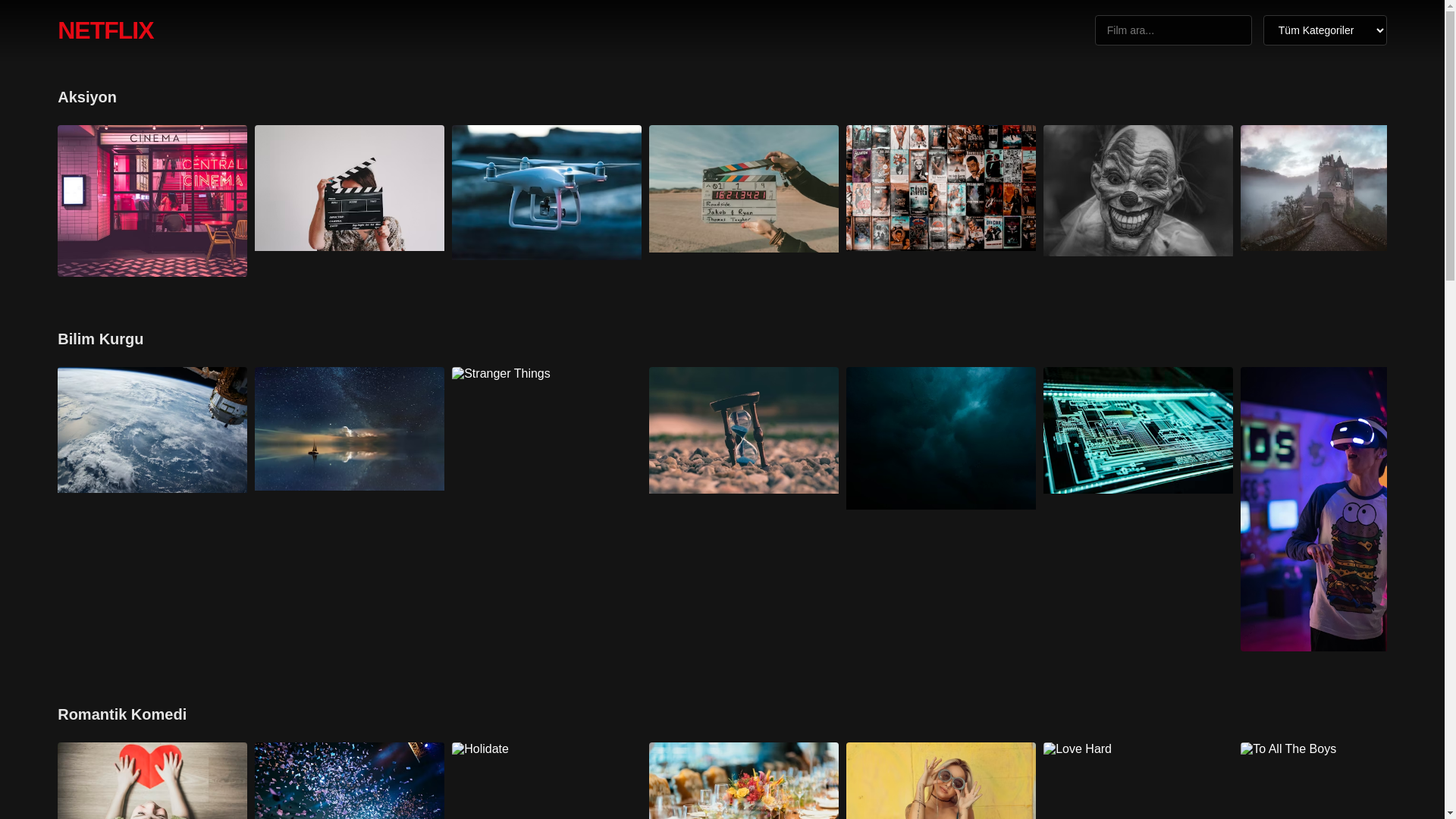Open the Love Hard movie item
This screenshot has height=819, width=1456.
pyautogui.click(x=1078, y=749)
